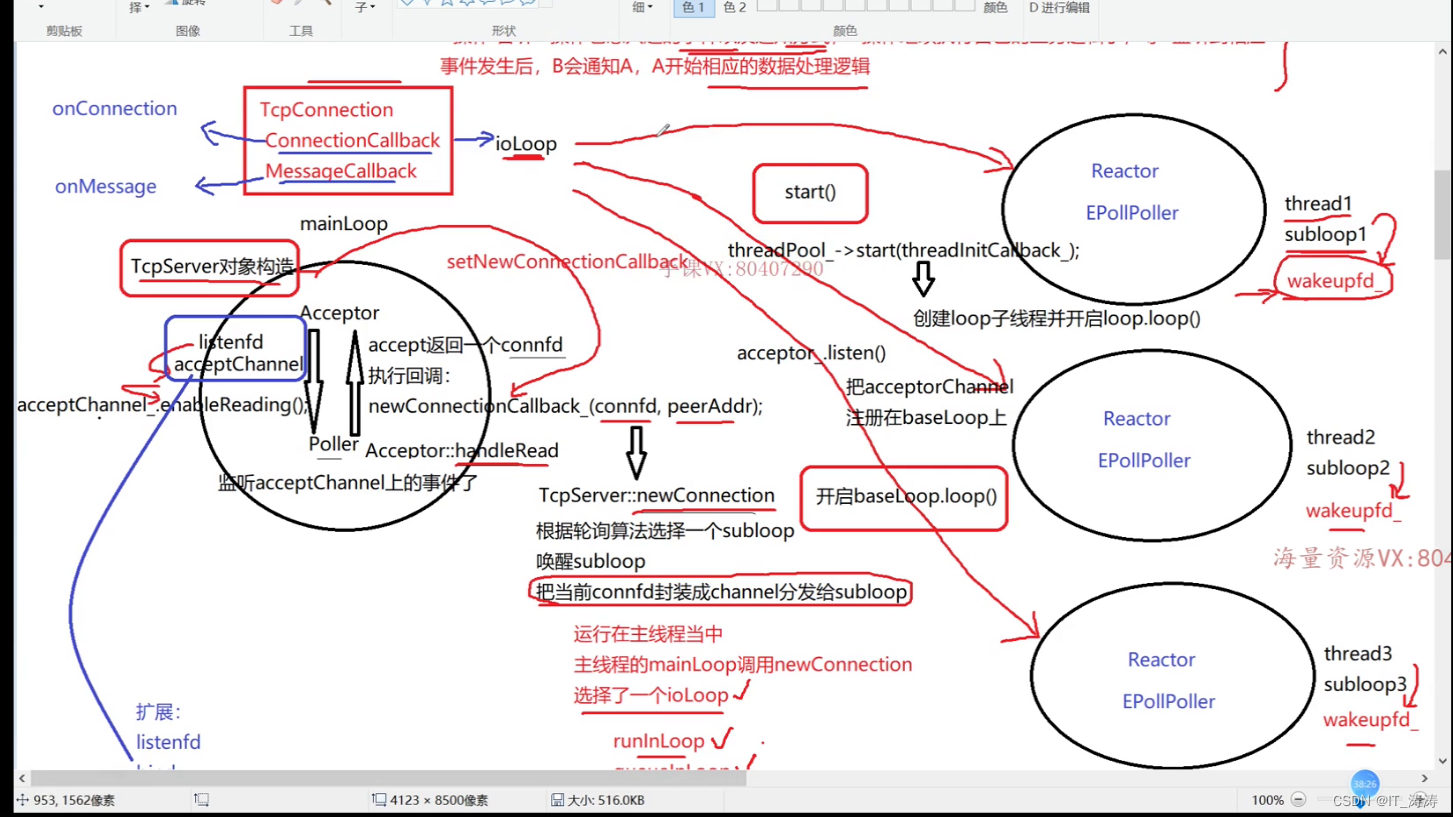The image size is (1453, 817).
Task: Click the subloop2 label
Action: pos(1348,468)
